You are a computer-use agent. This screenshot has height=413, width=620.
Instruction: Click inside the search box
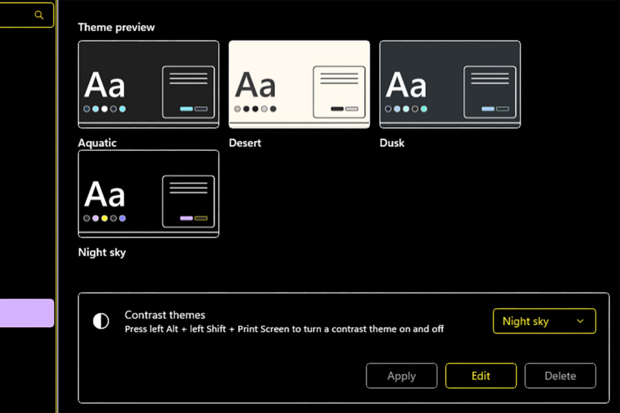(x=18, y=15)
